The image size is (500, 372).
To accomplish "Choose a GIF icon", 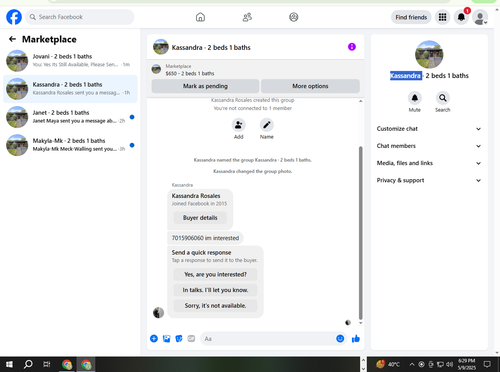I will [x=191, y=339].
